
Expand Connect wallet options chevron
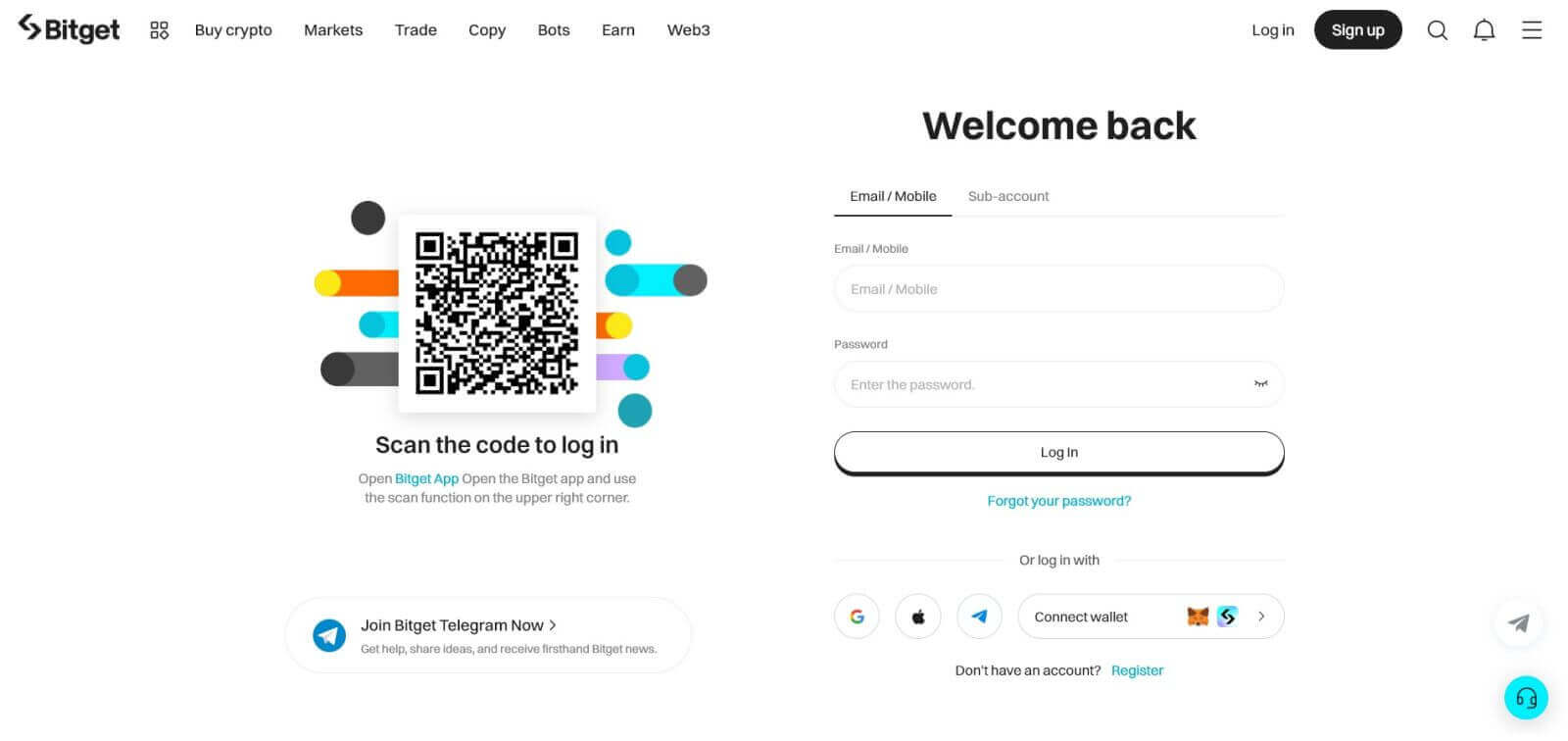[1261, 617]
